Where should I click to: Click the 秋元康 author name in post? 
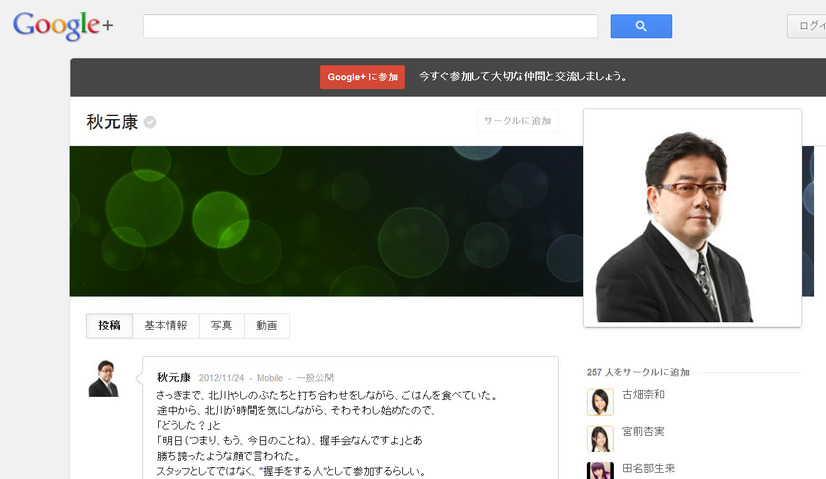[173, 377]
